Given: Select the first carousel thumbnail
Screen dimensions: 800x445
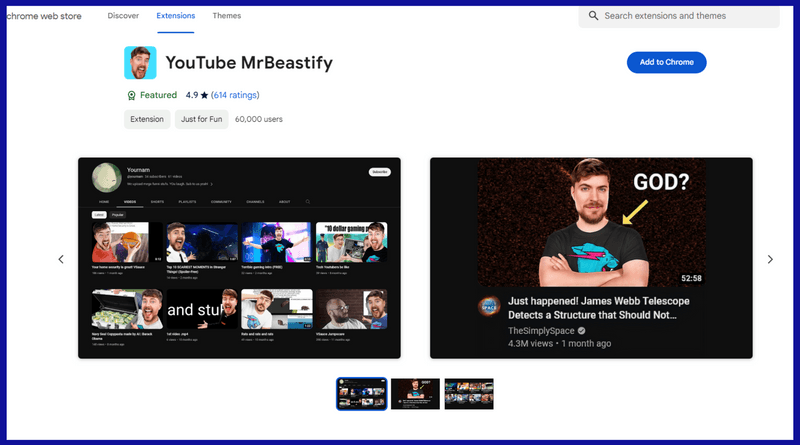Looking at the screenshot, I should coord(361,393).
